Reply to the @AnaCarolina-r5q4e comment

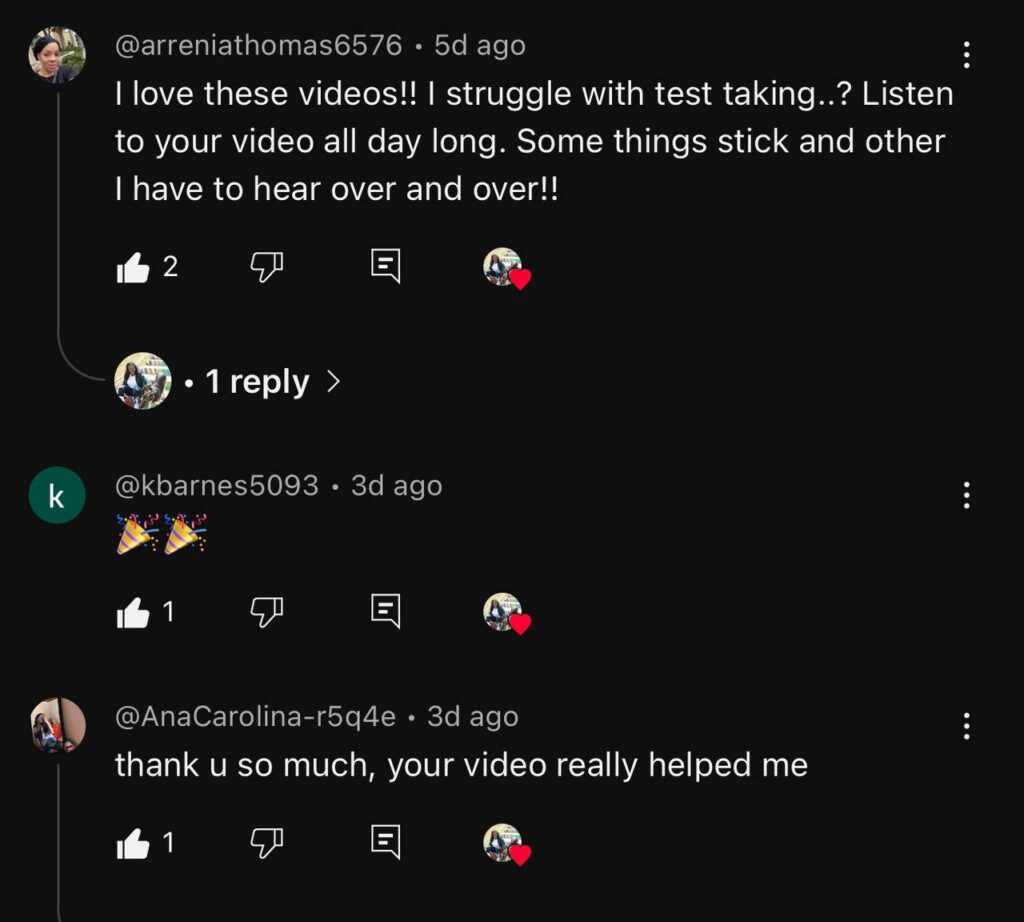[386, 843]
